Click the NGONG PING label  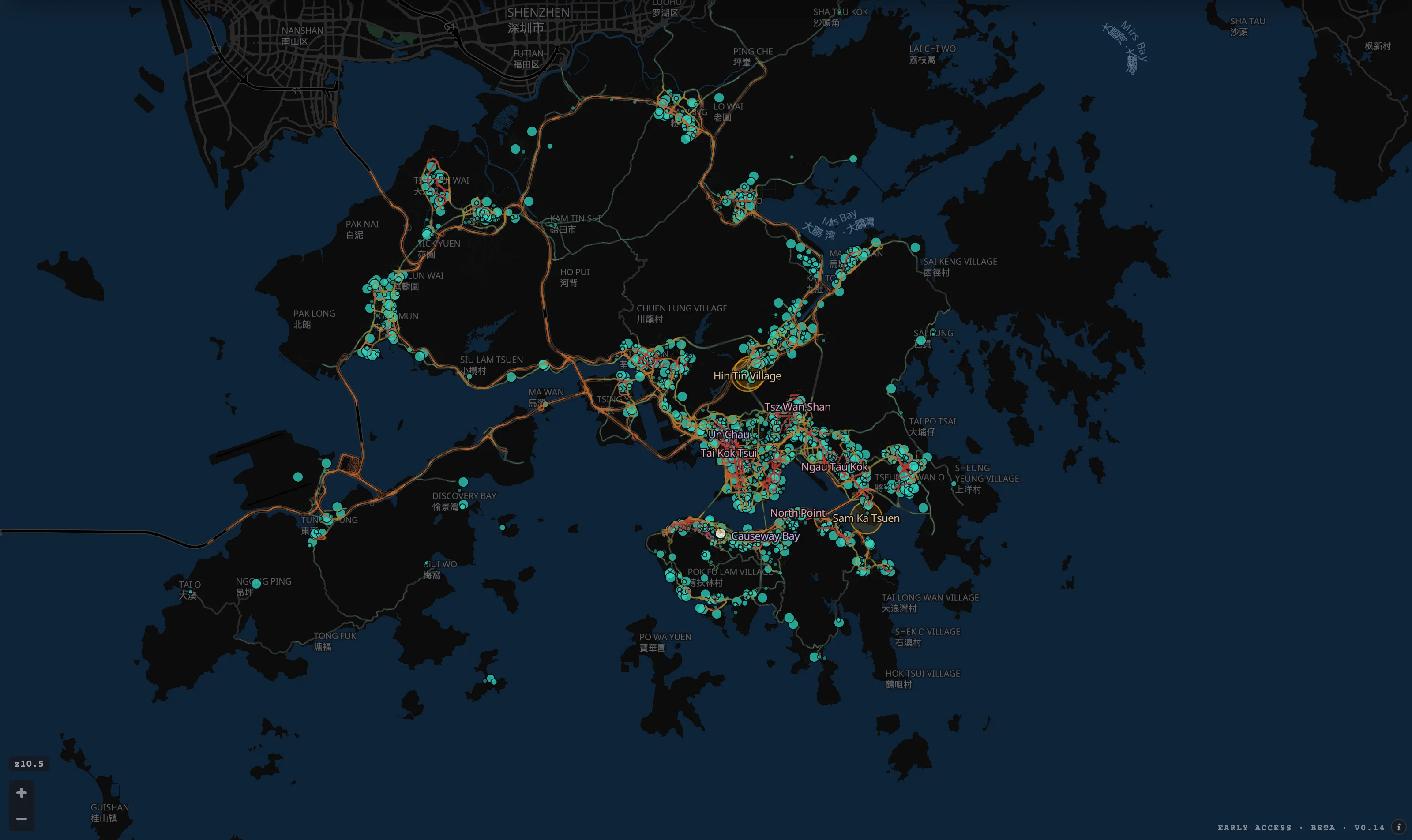263,586
